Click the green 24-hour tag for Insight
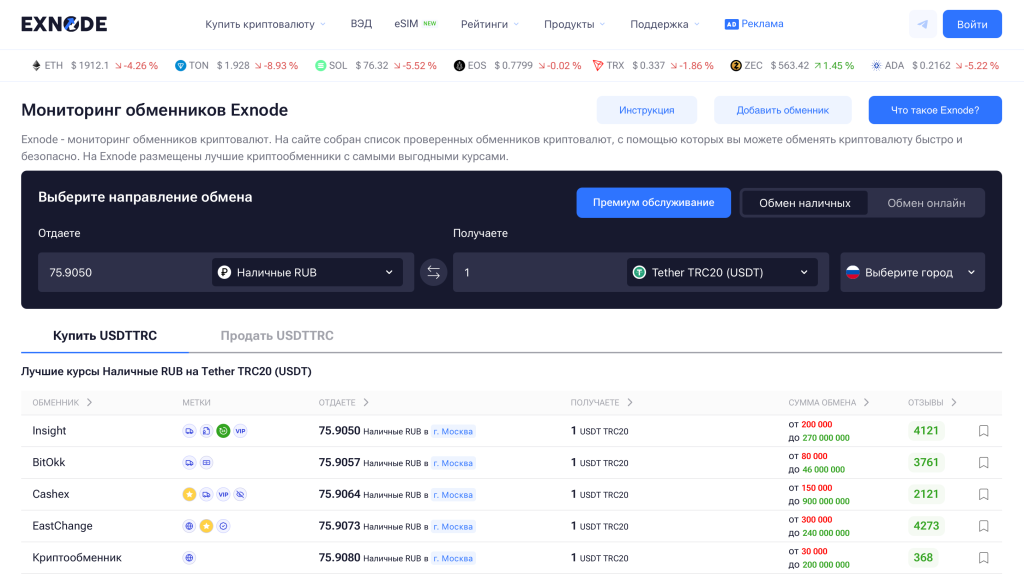The image size is (1024, 574). point(223,431)
